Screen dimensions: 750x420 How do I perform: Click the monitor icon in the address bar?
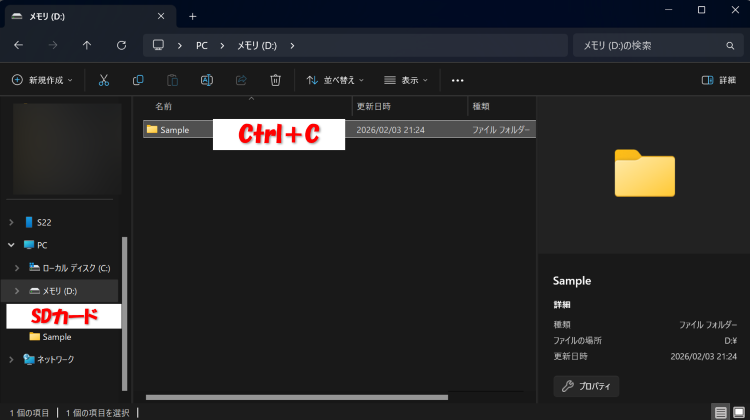[158, 45]
